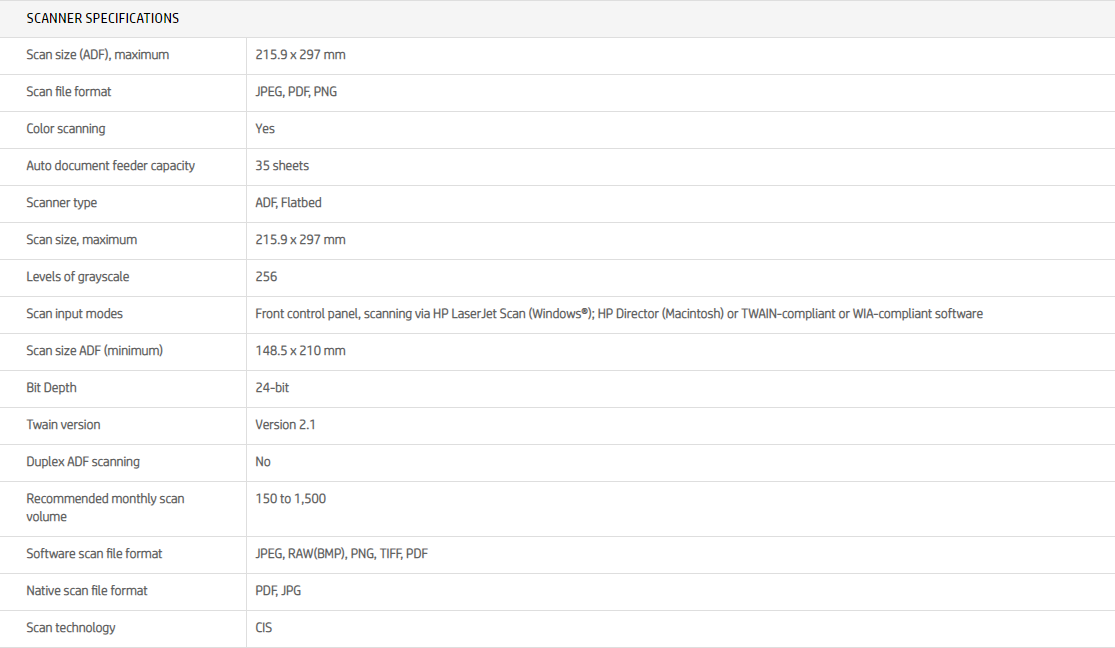
Task: Click the 'Levels of grayscale' label
Action: (78, 277)
